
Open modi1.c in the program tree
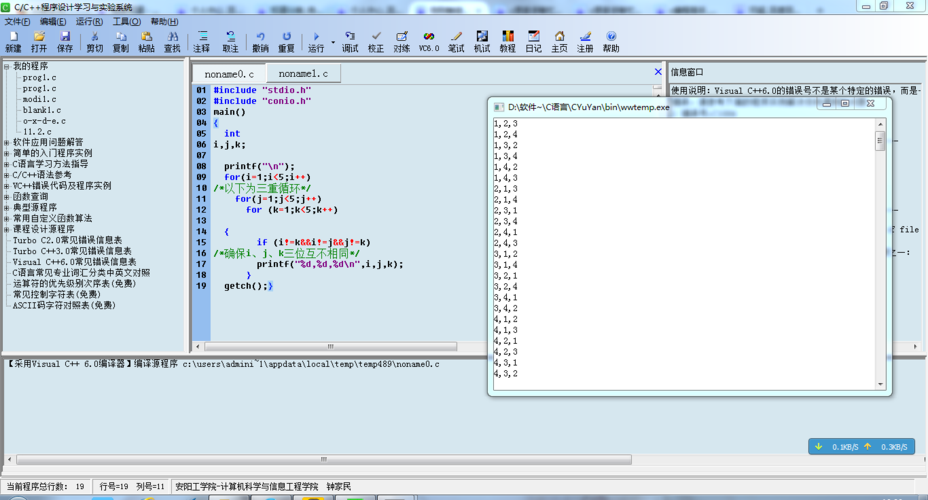pos(40,99)
